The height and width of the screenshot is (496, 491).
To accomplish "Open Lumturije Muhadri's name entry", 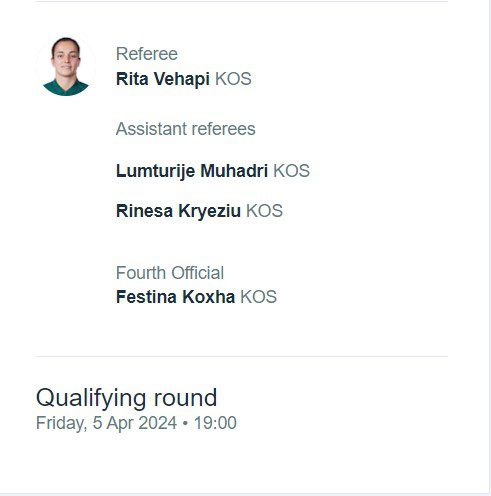I will (x=192, y=171).
